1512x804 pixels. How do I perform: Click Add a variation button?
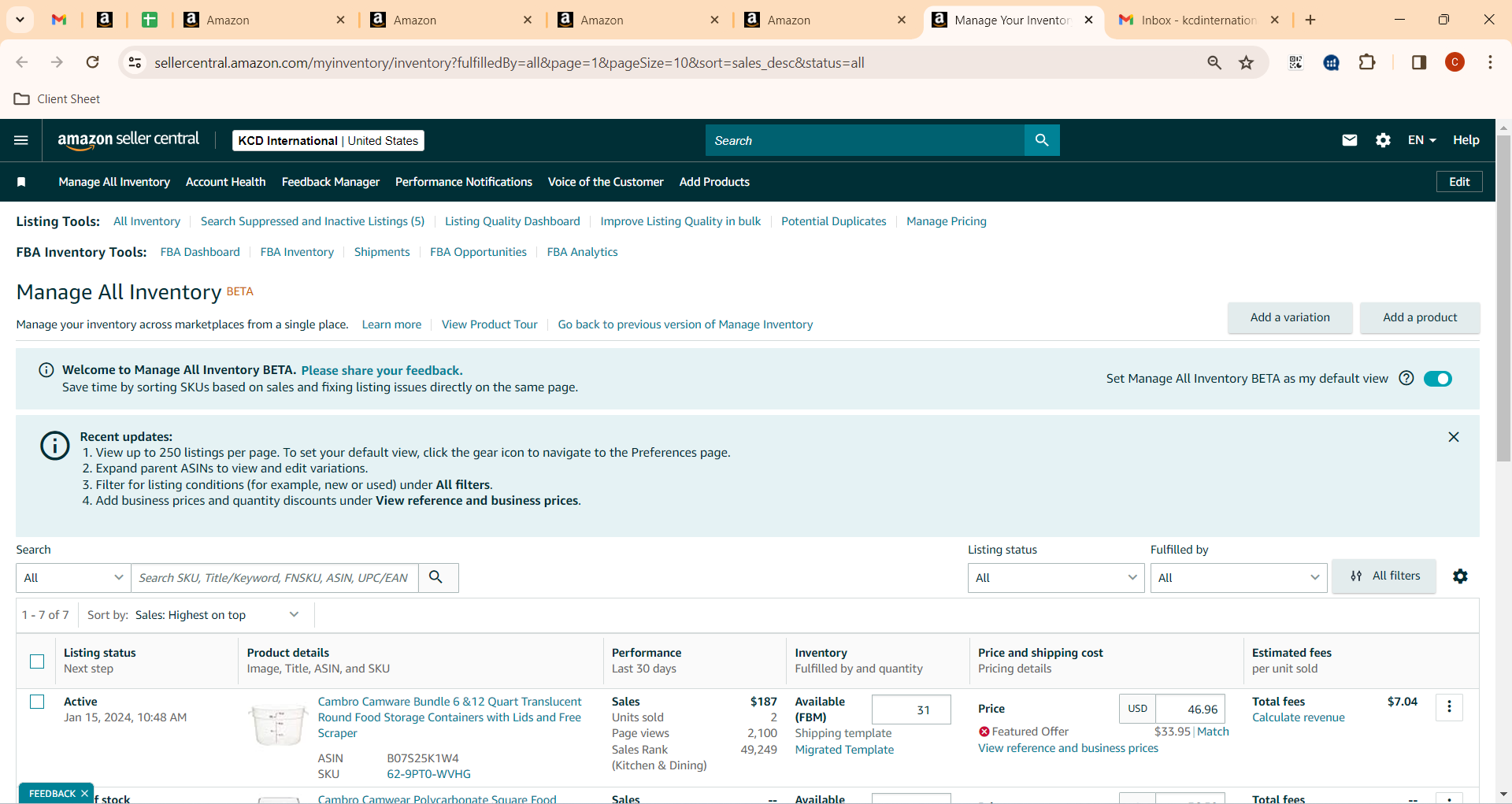1290,317
